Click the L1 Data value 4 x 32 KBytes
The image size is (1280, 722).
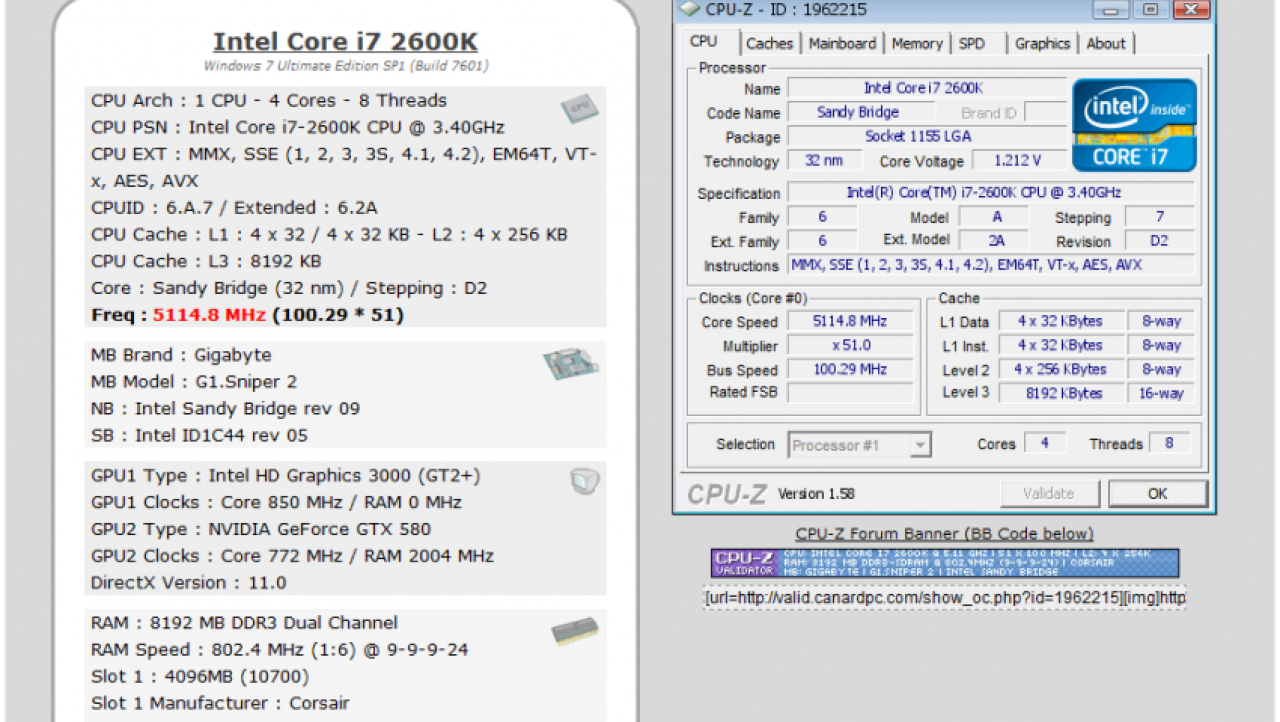(1060, 322)
